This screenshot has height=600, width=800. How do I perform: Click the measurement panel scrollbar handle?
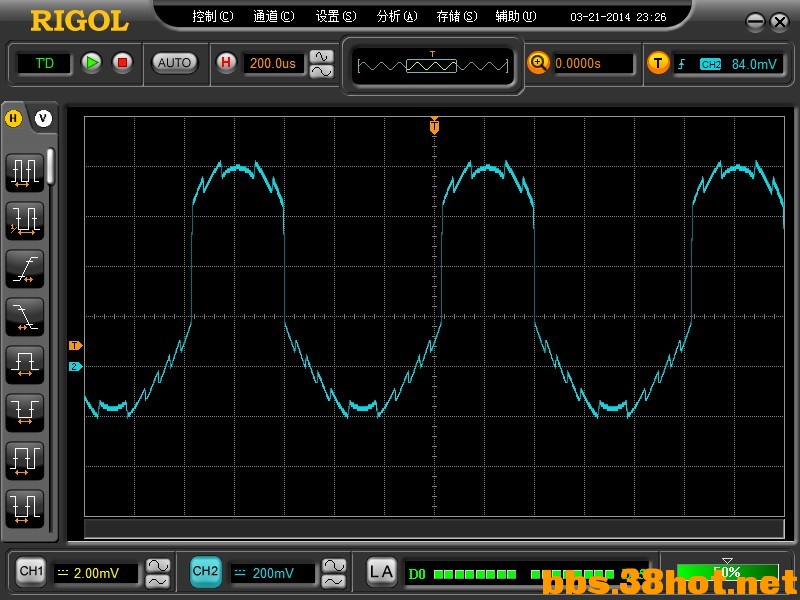(51, 166)
